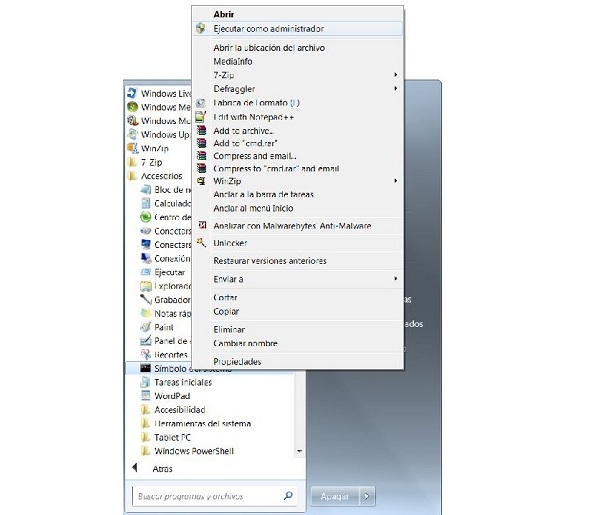Click the Unlocker wand icon

click(x=201, y=243)
